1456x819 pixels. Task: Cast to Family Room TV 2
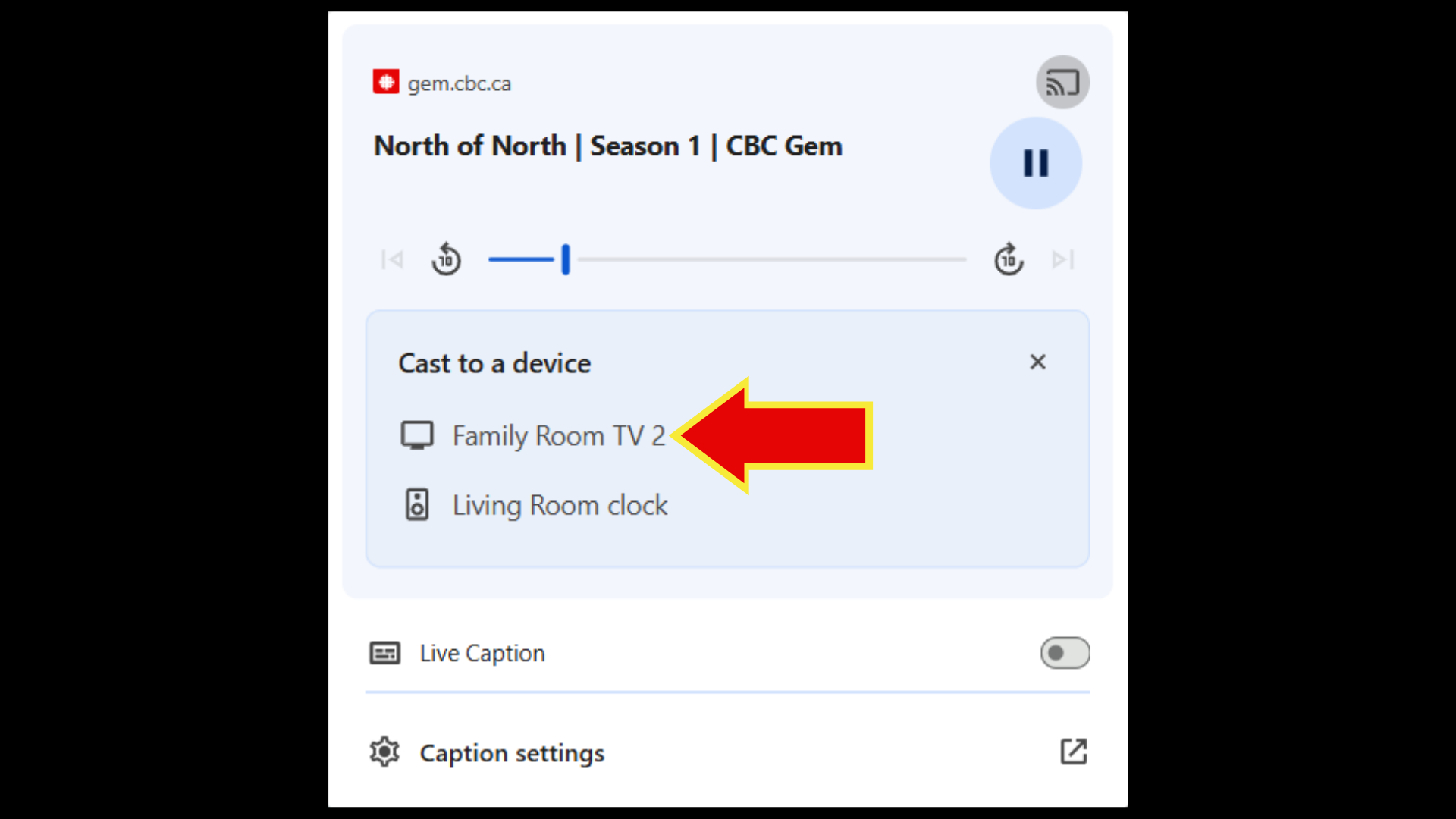tap(558, 436)
